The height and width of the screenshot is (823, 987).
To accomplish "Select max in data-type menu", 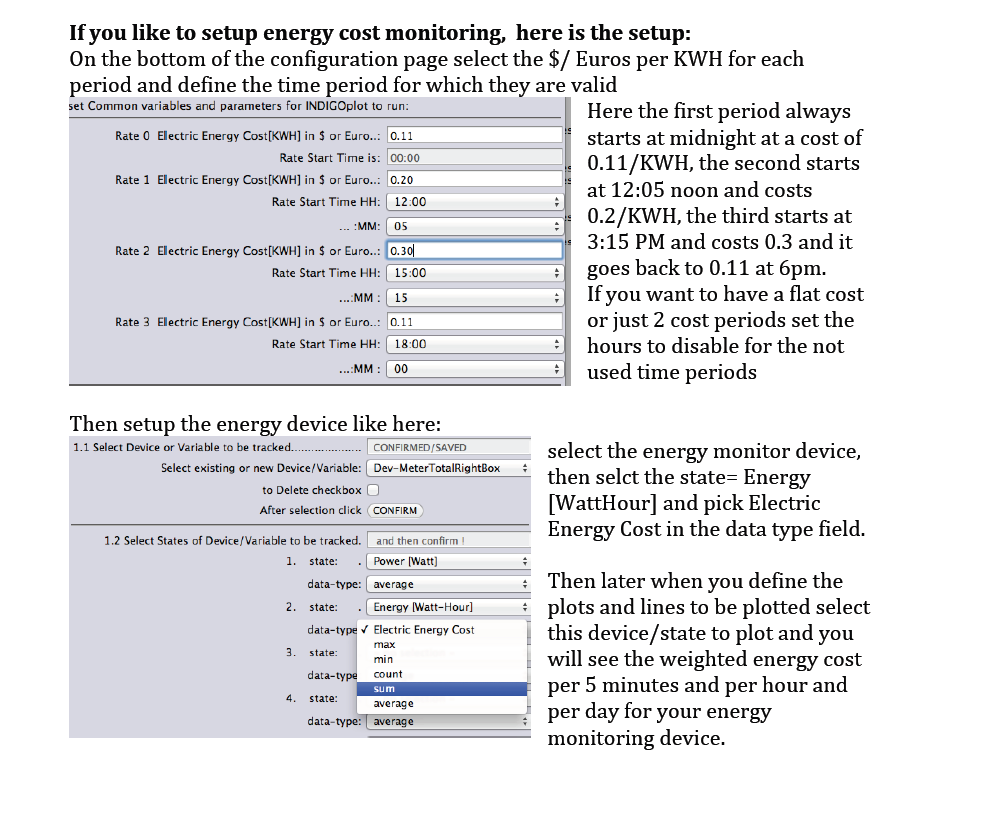I will (x=442, y=644).
